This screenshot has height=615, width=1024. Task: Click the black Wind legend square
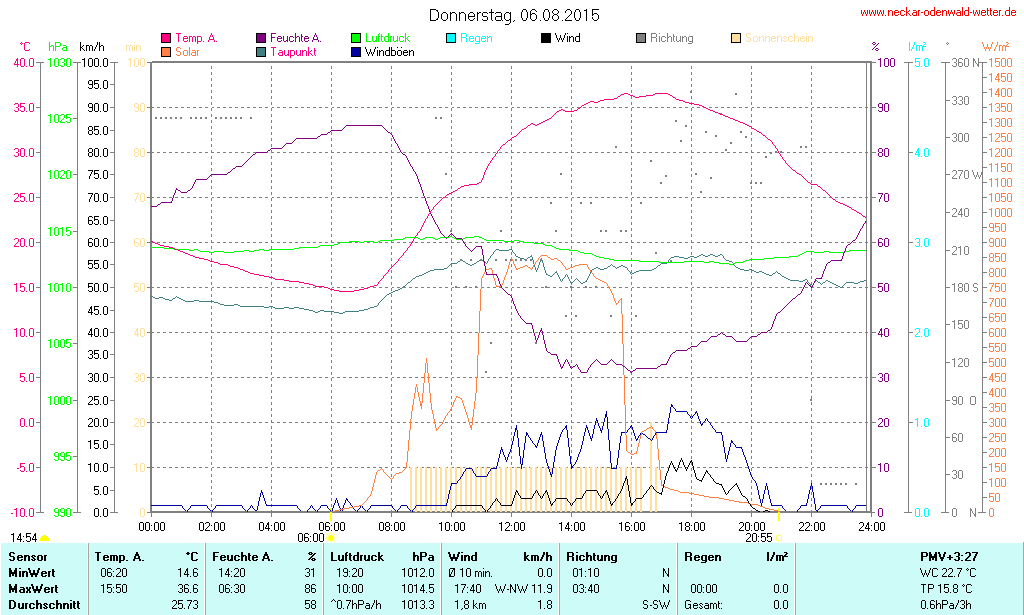tap(546, 38)
